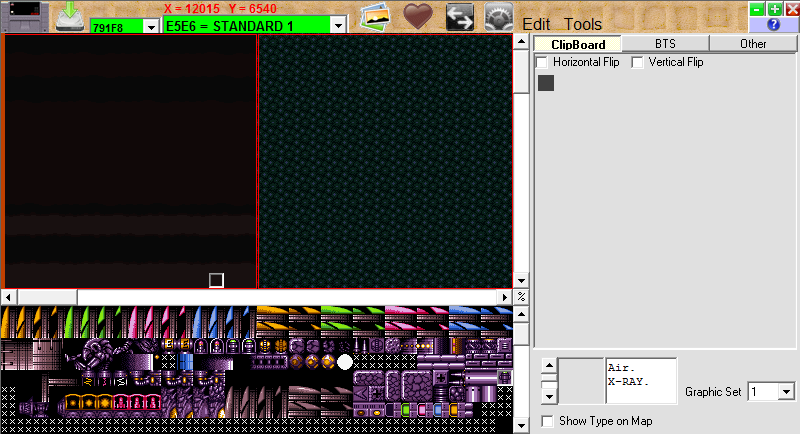Screen dimensions: 800x434
Task: Open the Edit menu
Action: pyautogui.click(x=536, y=24)
